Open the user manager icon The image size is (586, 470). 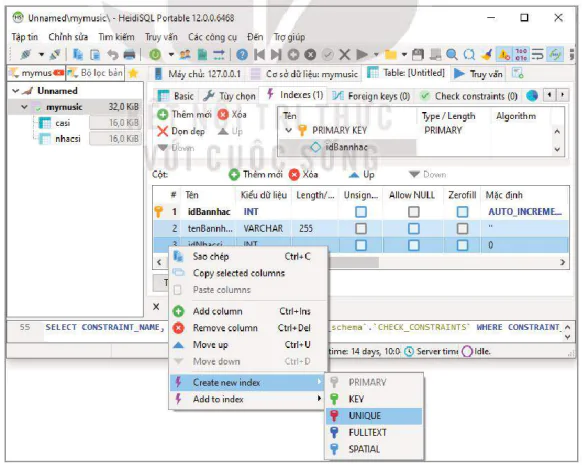(x=185, y=55)
